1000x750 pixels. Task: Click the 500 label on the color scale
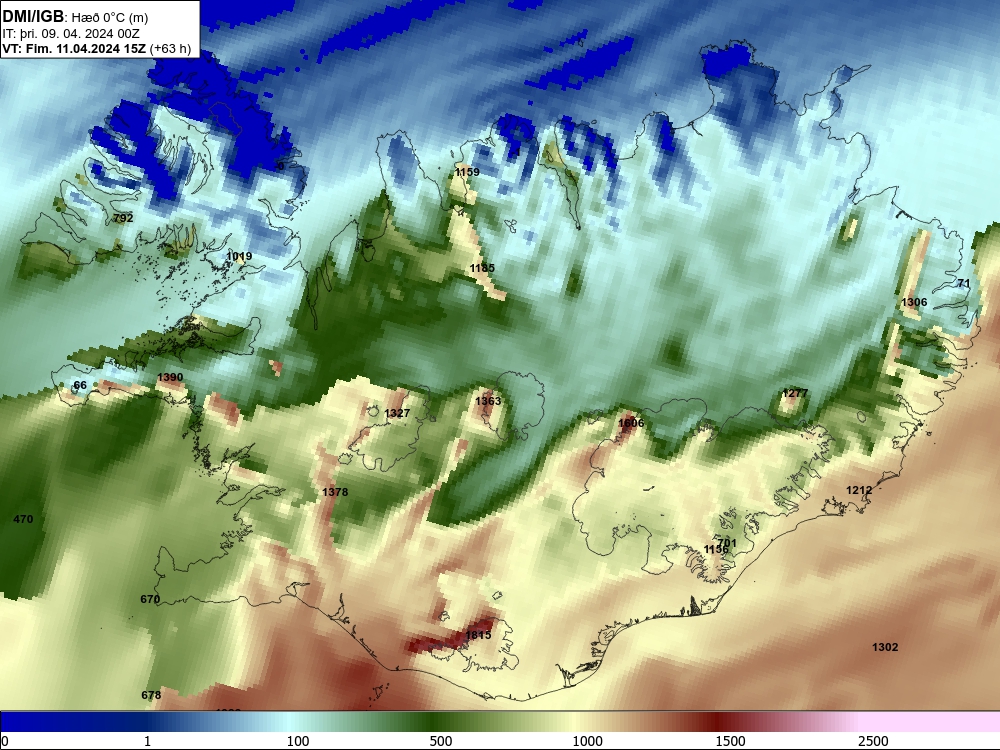(x=441, y=741)
